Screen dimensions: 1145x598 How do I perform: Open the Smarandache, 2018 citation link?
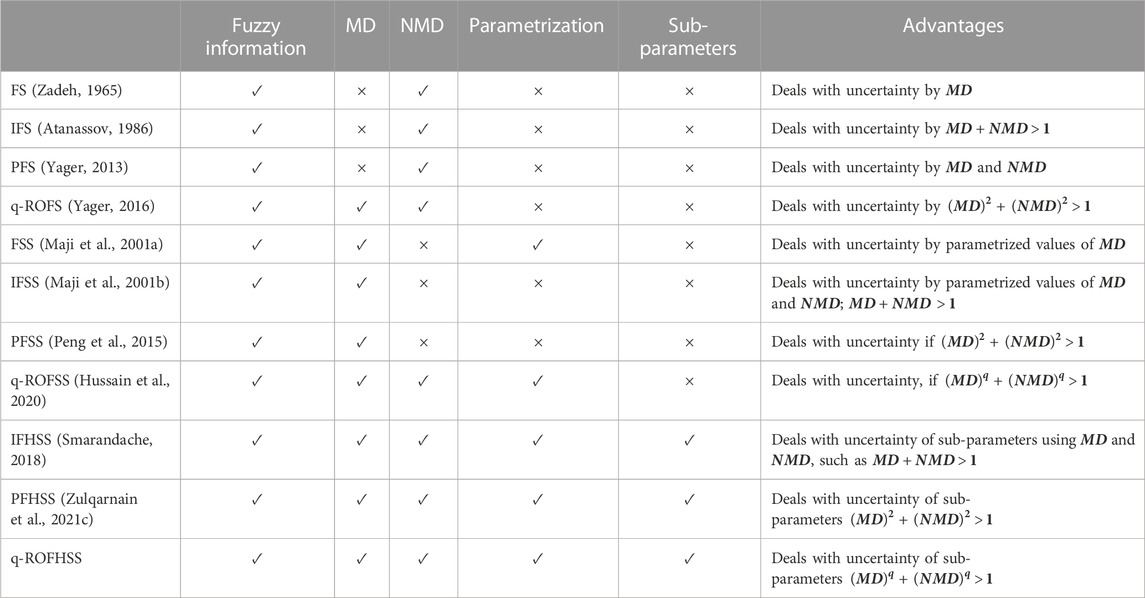coord(82,450)
